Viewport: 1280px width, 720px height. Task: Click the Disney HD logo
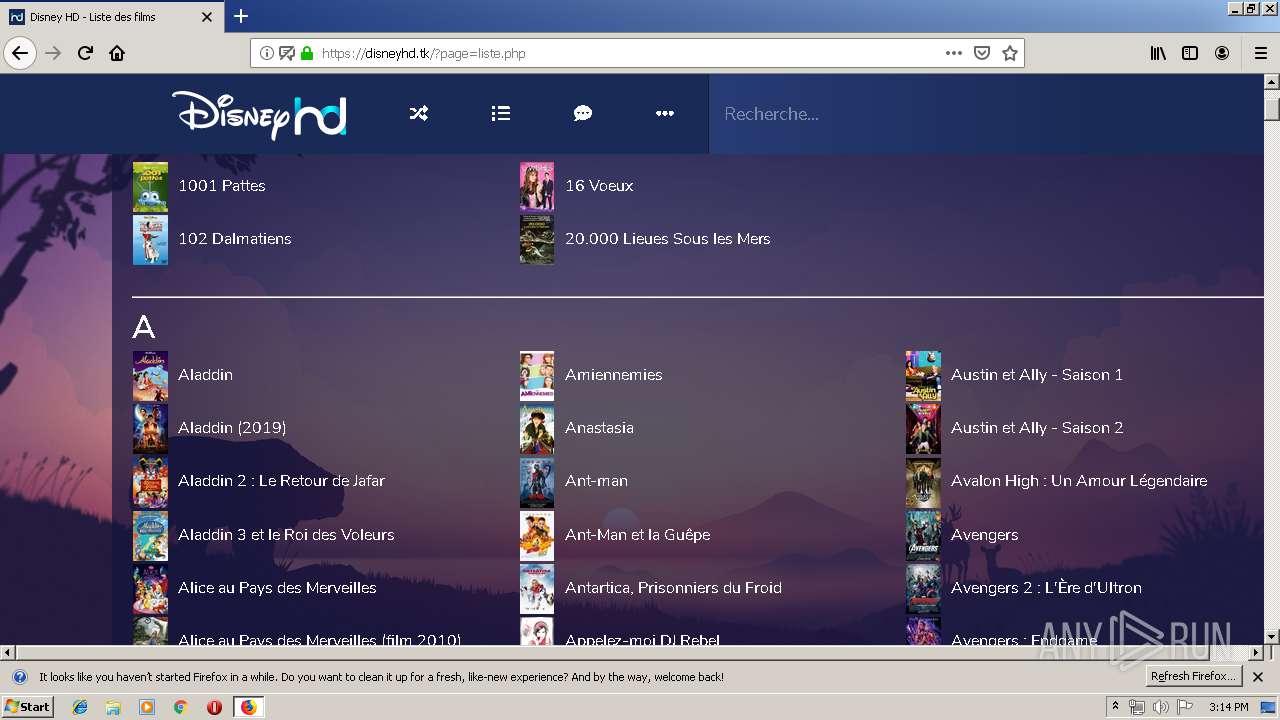coord(259,114)
